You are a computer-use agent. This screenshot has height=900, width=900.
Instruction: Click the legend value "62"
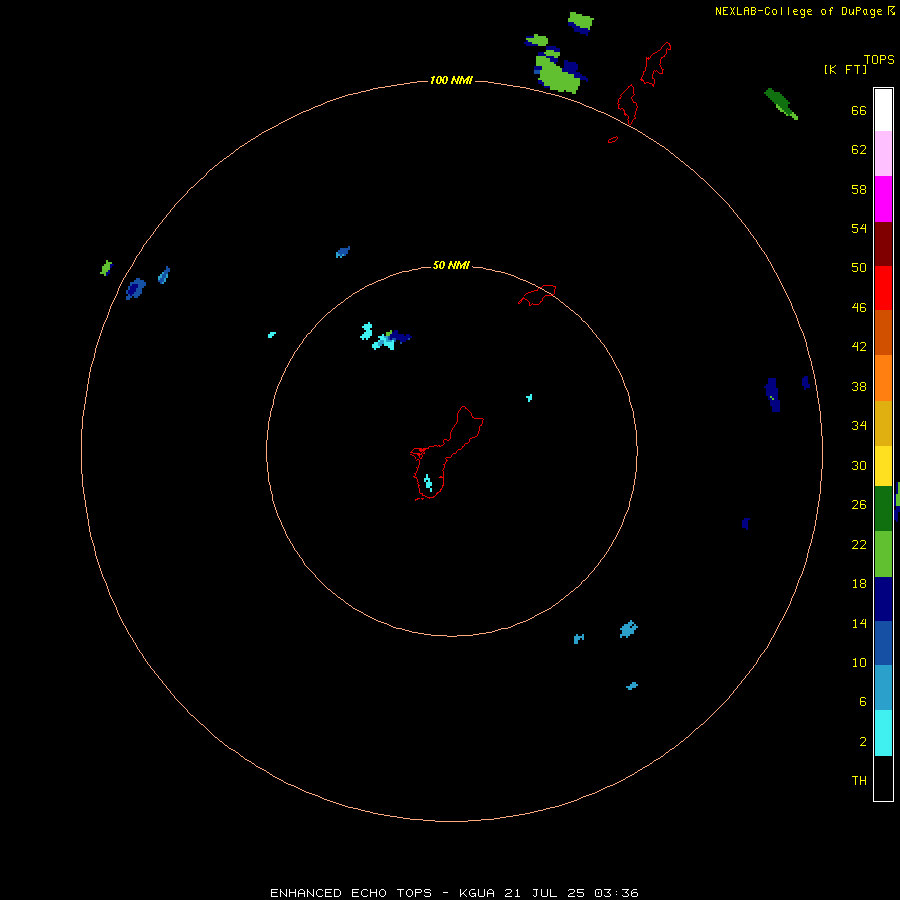(859, 149)
